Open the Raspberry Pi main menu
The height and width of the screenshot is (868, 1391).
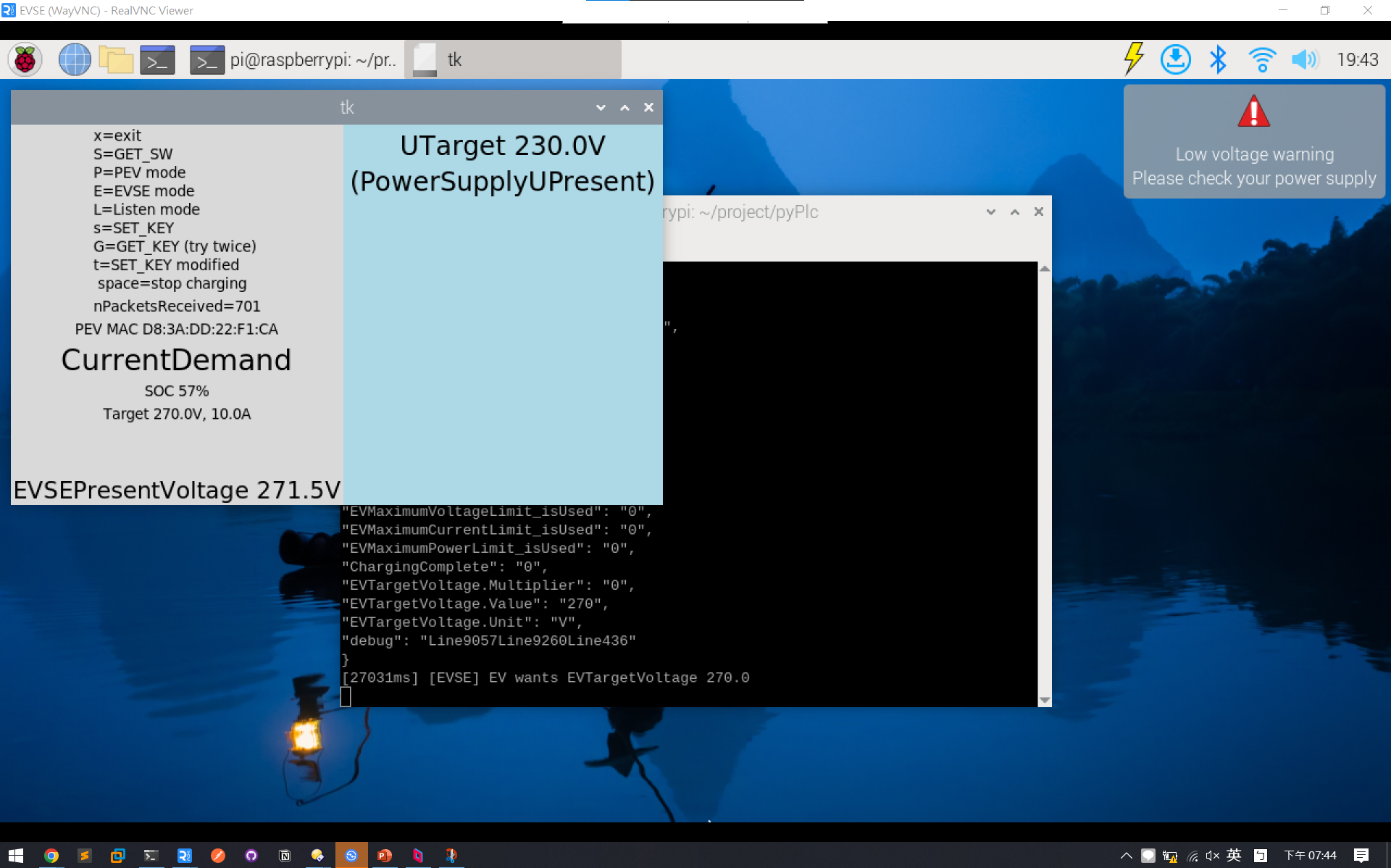[x=25, y=60]
